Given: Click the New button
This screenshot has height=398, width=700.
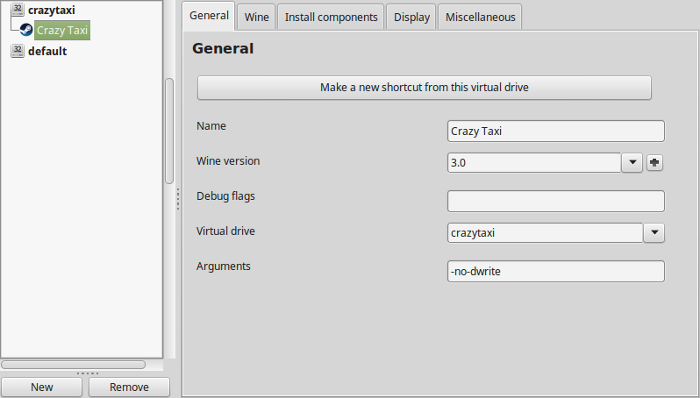Looking at the screenshot, I should (42, 387).
